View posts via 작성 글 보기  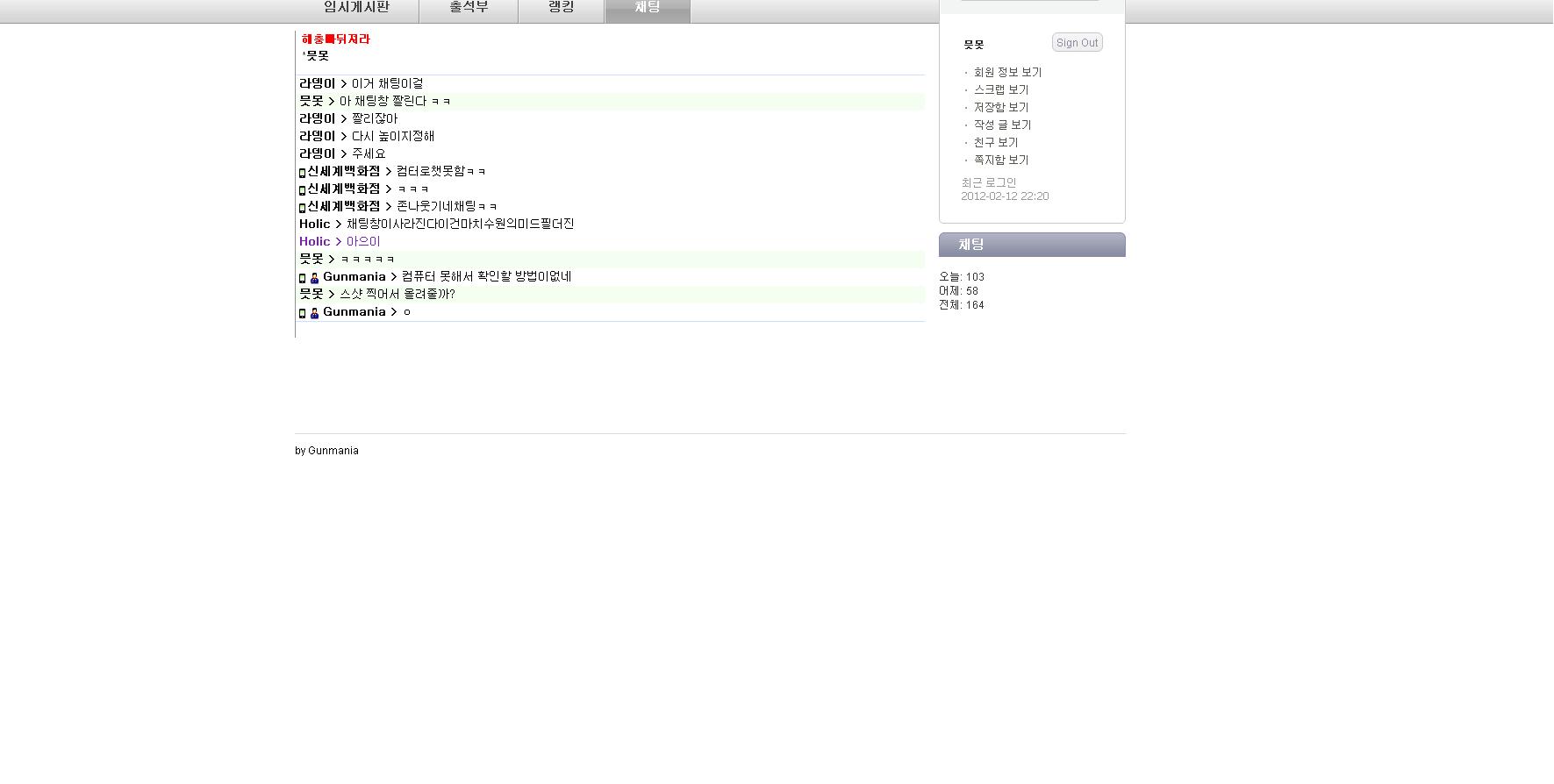(1002, 125)
